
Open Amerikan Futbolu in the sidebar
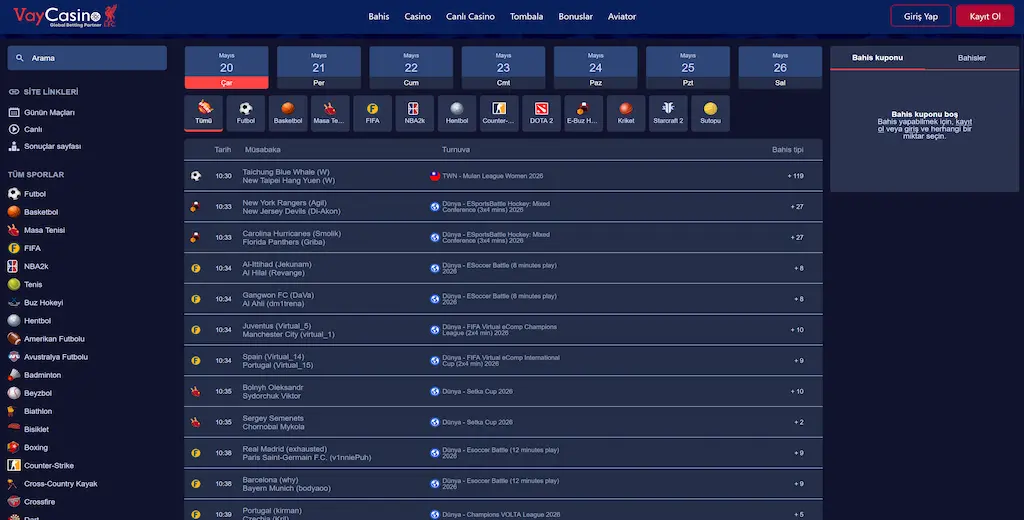[54, 339]
